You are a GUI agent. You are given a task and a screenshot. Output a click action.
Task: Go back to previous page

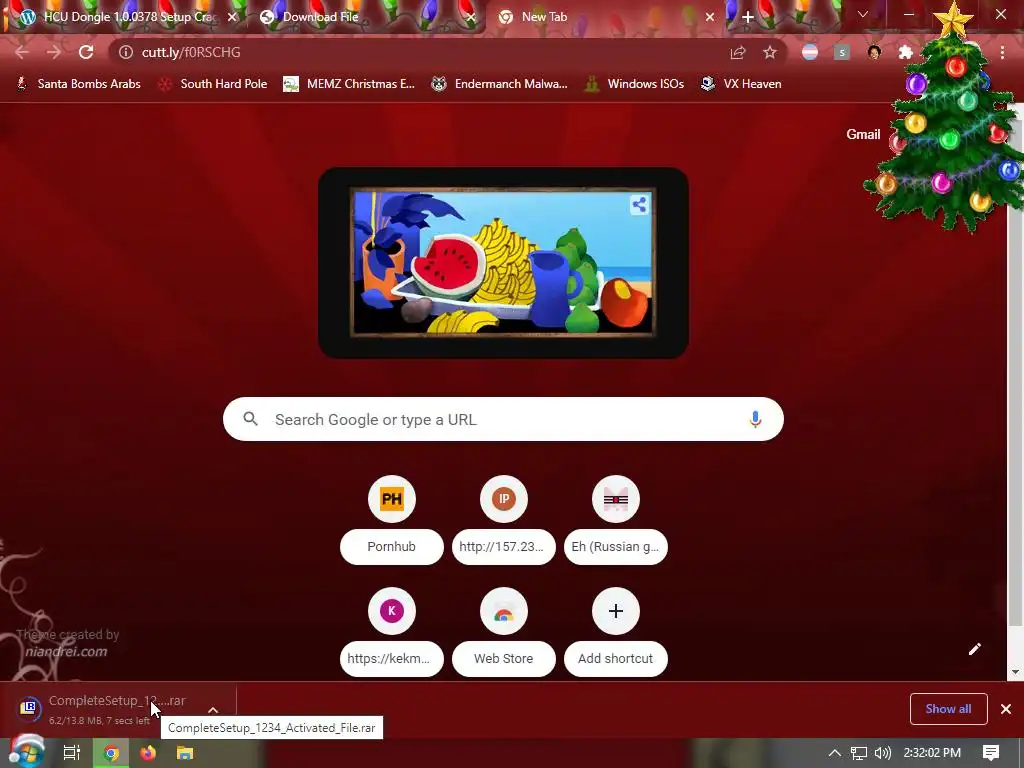22,52
